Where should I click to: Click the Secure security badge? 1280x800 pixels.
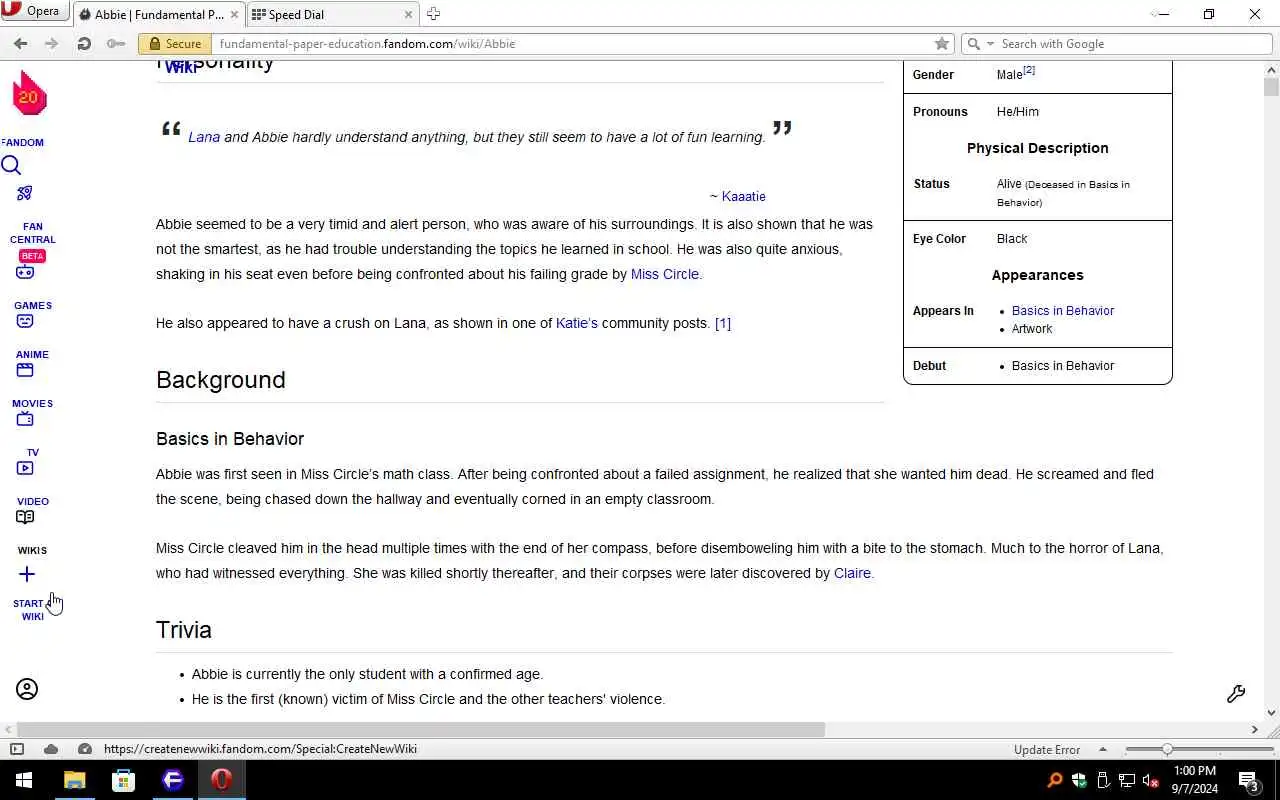(175, 44)
